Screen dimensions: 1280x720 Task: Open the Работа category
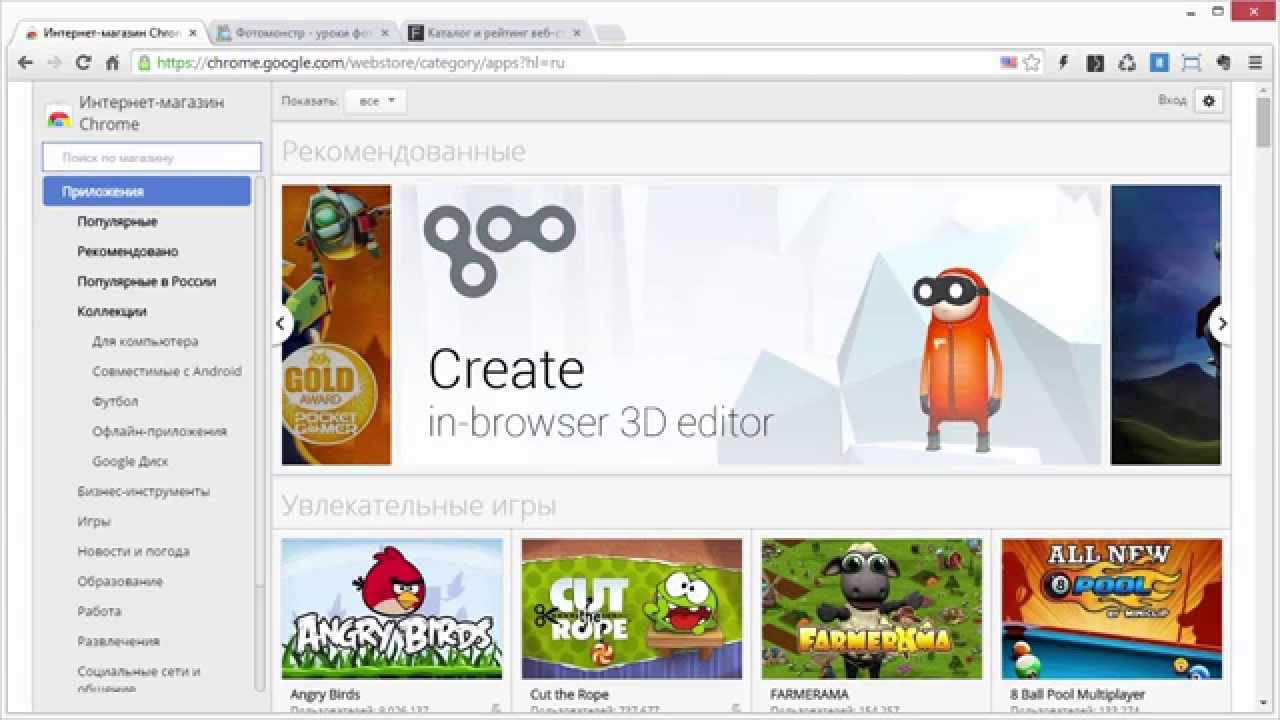pyautogui.click(x=99, y=611)
